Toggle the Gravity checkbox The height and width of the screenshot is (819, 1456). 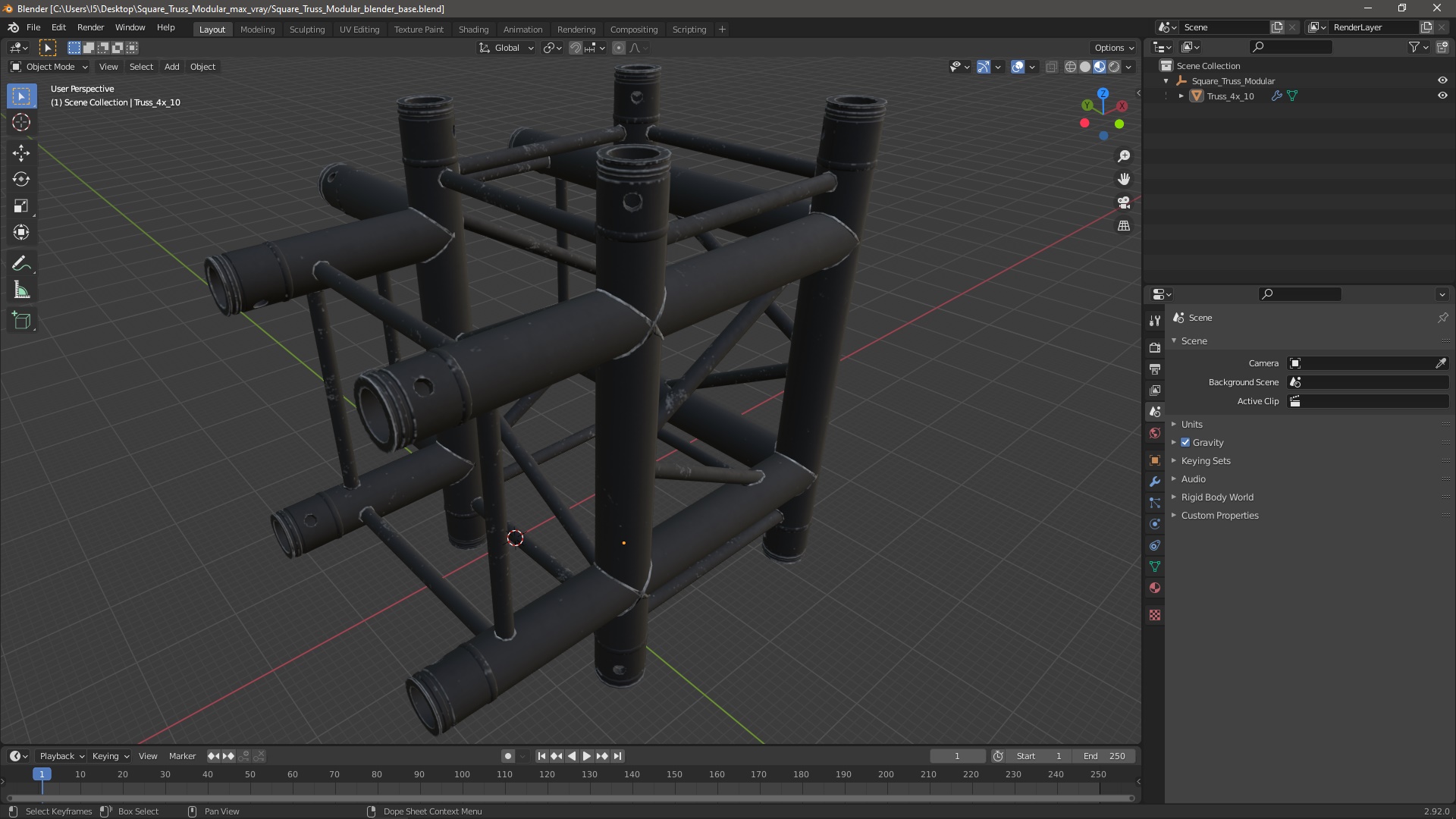[x=1185, y=443]
